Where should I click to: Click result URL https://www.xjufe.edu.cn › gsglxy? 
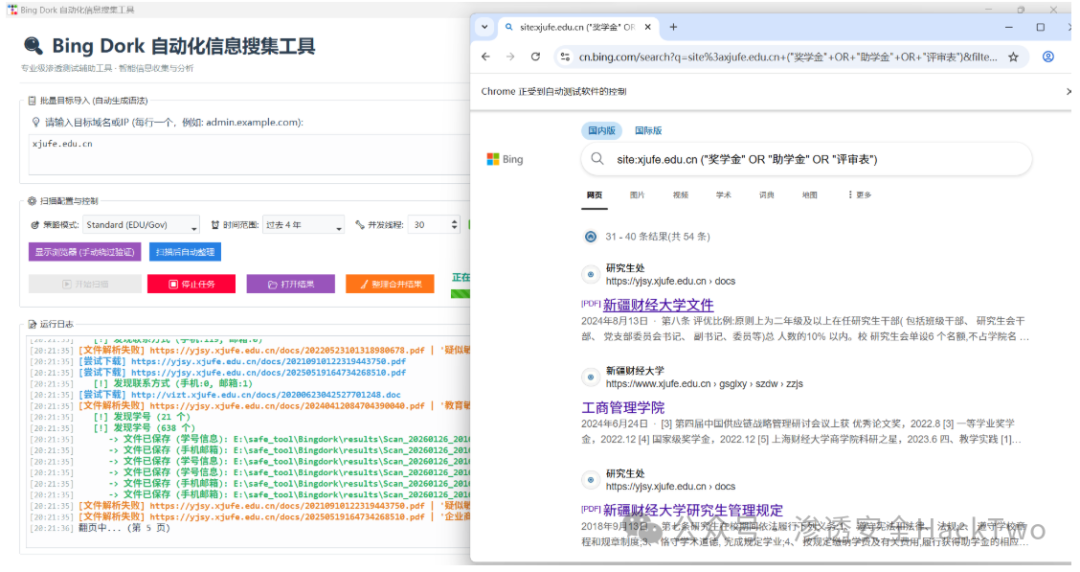point(705,384)
